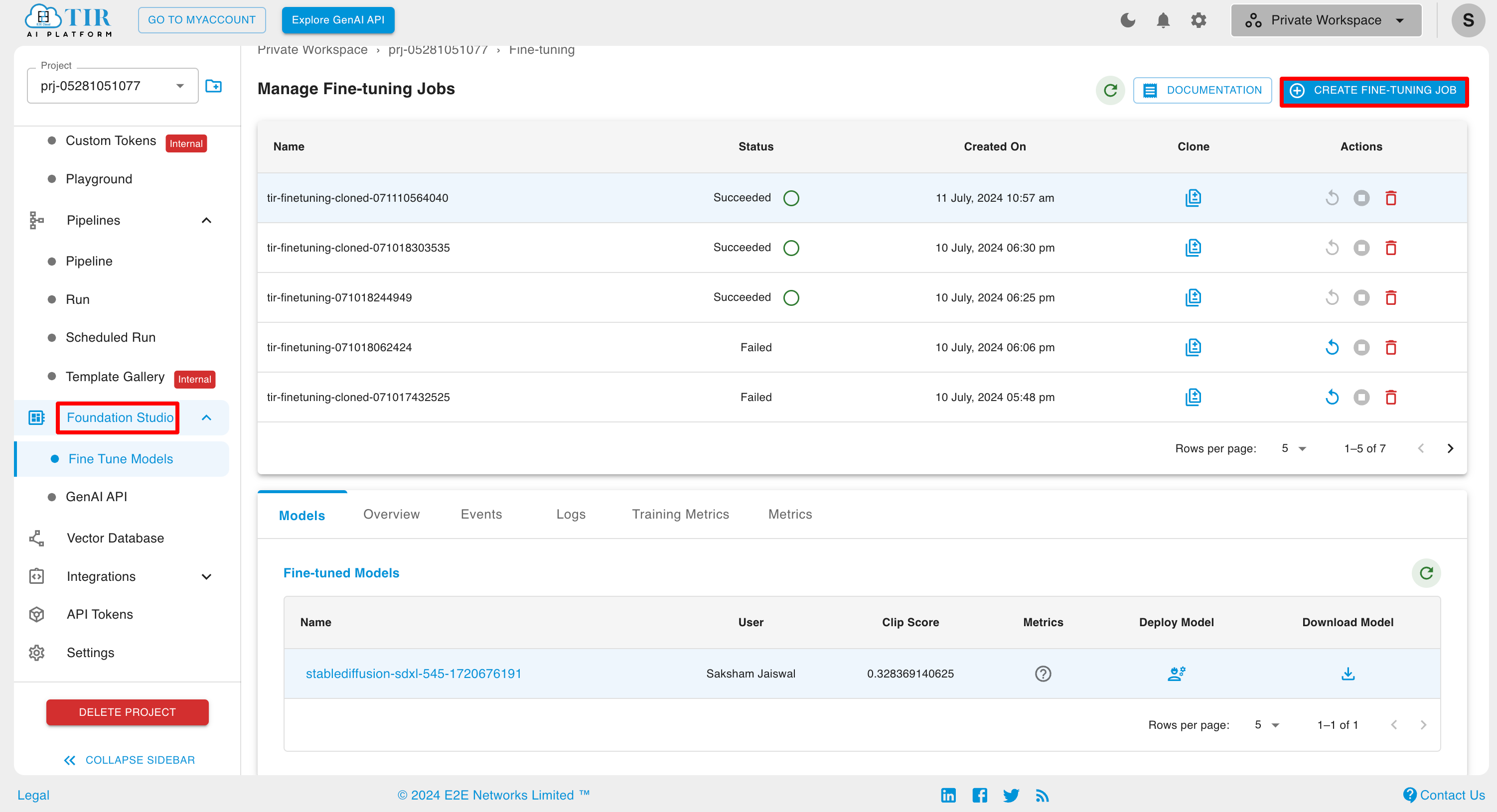Change models table rows per page
The image size is (1497, 812).
point(1267,725)
